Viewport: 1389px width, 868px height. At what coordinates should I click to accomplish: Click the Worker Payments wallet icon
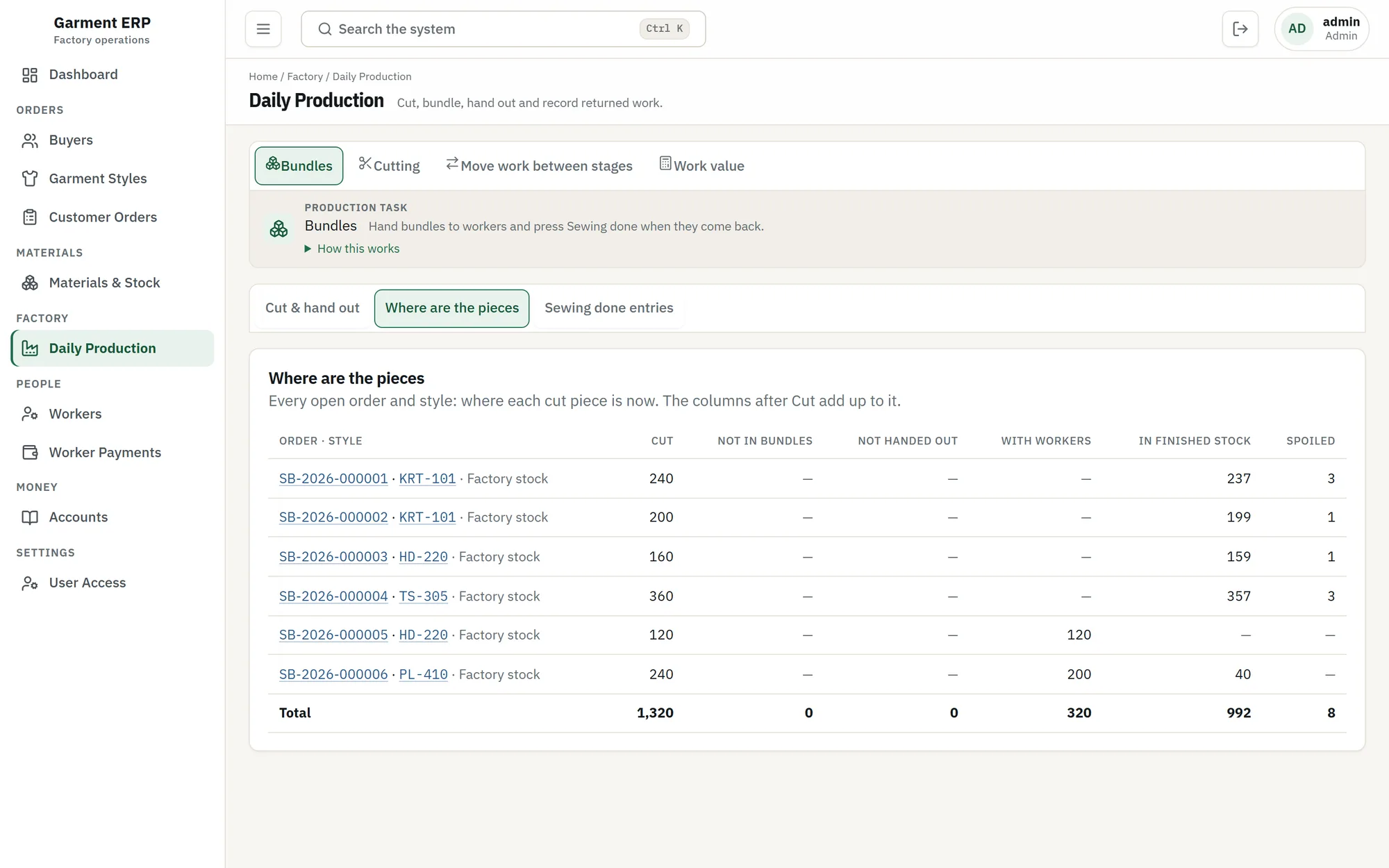[30, 453]
